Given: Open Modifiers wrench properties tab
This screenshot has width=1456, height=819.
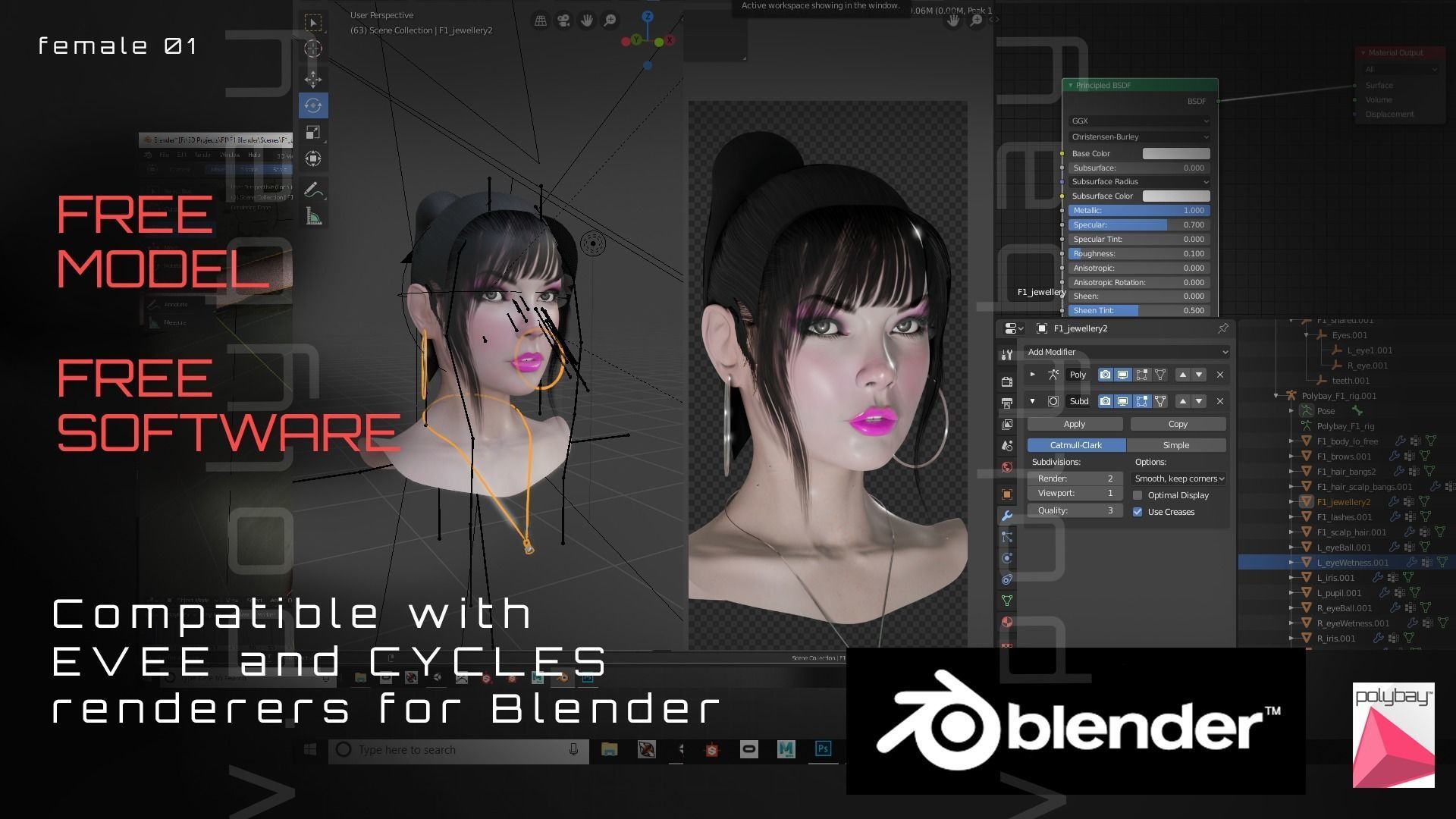Looking at the screenshot, I should (x=1007, y=516).
